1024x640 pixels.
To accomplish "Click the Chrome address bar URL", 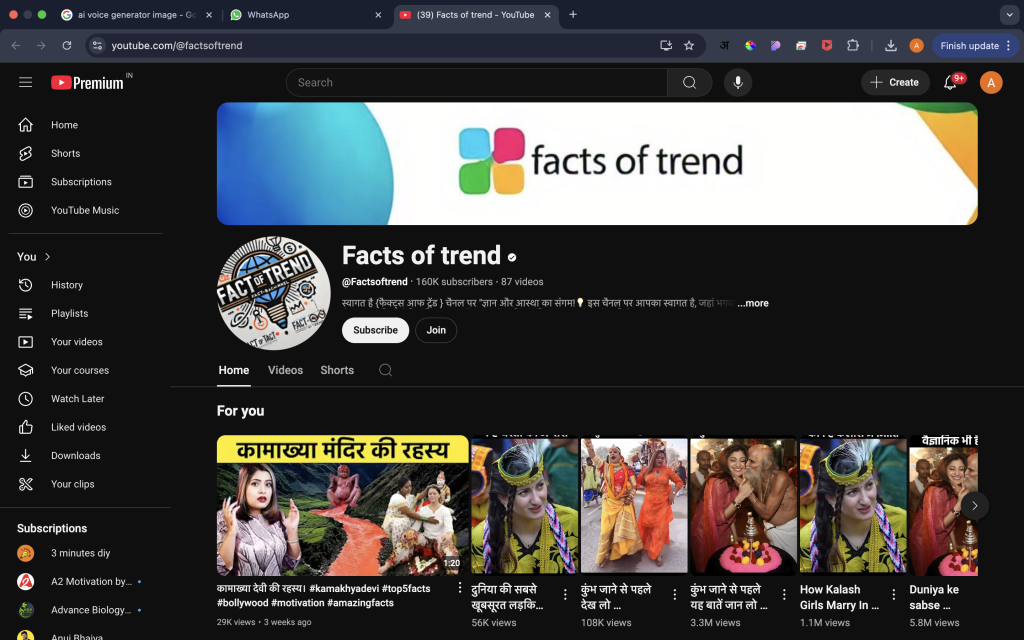I will (x=177, y=45).
